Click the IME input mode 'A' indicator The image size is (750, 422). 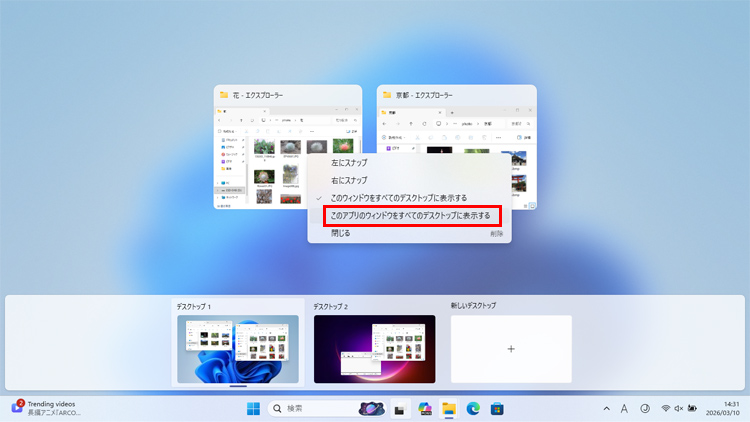pyautogui.click(x=624, y=409)
